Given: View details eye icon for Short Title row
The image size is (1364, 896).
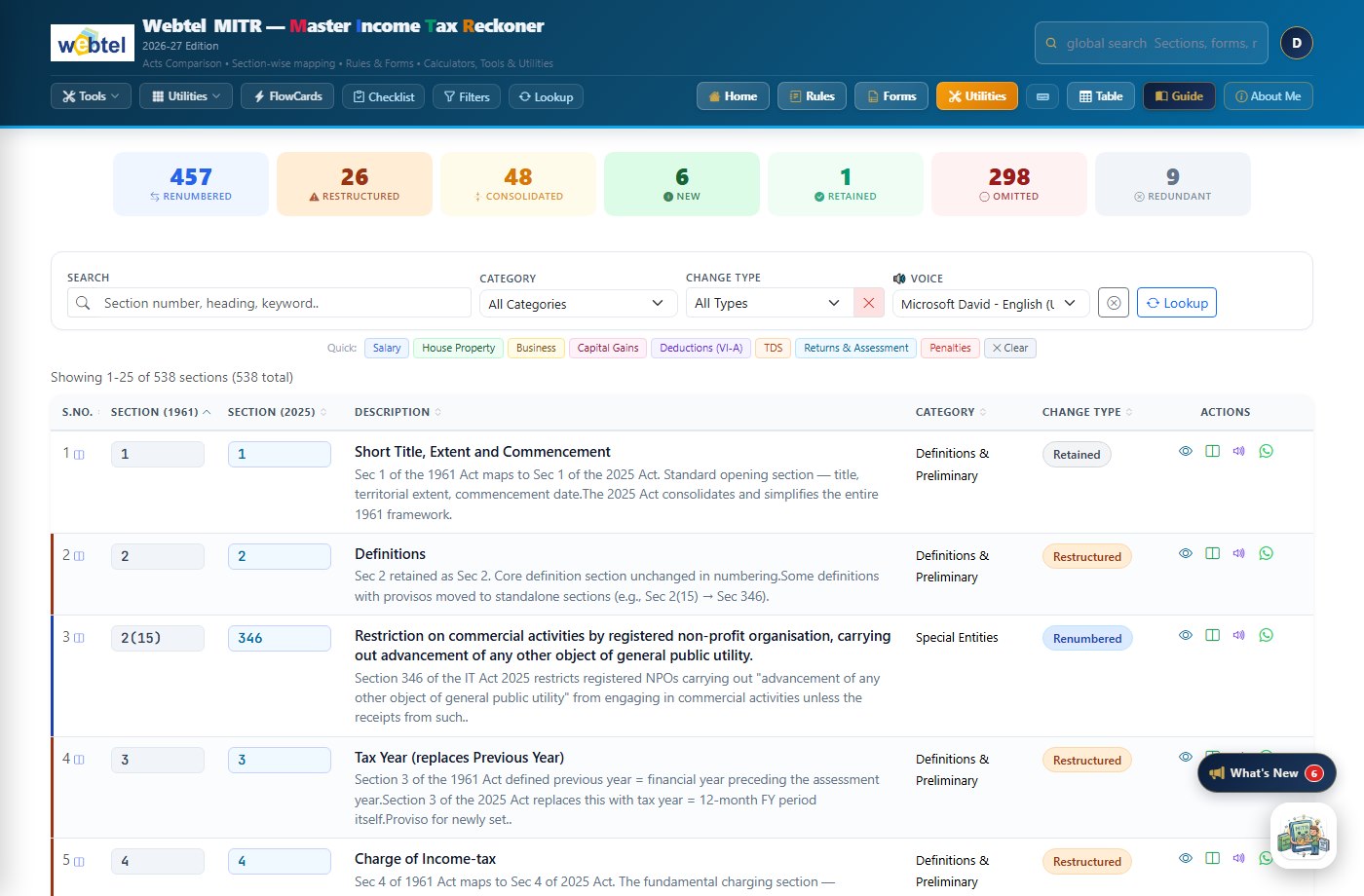Looking at the screenshot, I should click(1186, 451).
